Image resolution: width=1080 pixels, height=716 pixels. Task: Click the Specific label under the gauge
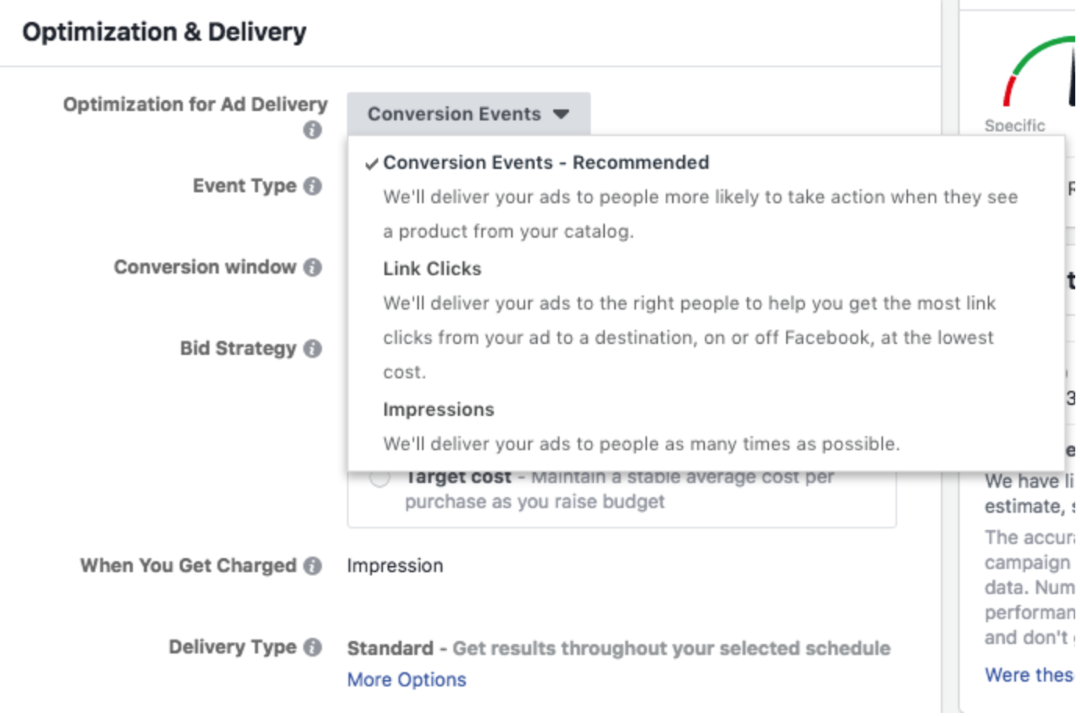click(1014, 126)
